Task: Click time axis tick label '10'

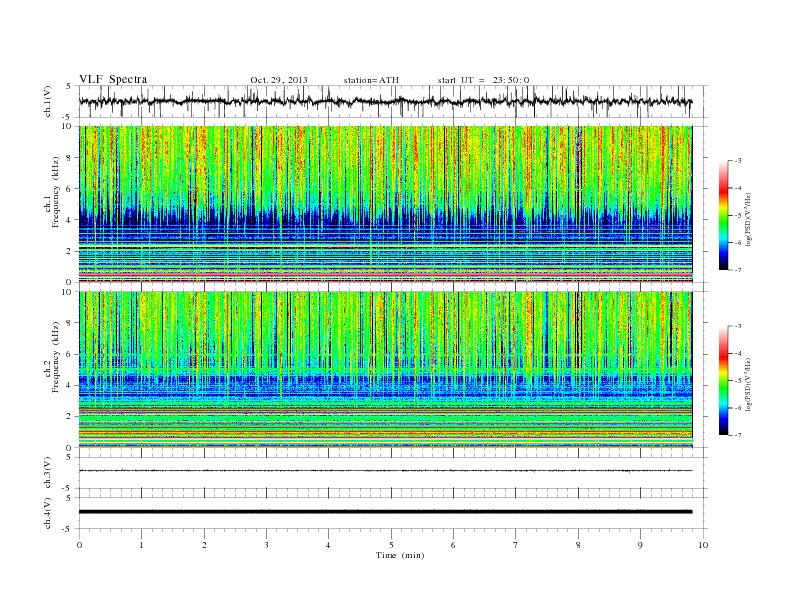Action: click(703, 545)
